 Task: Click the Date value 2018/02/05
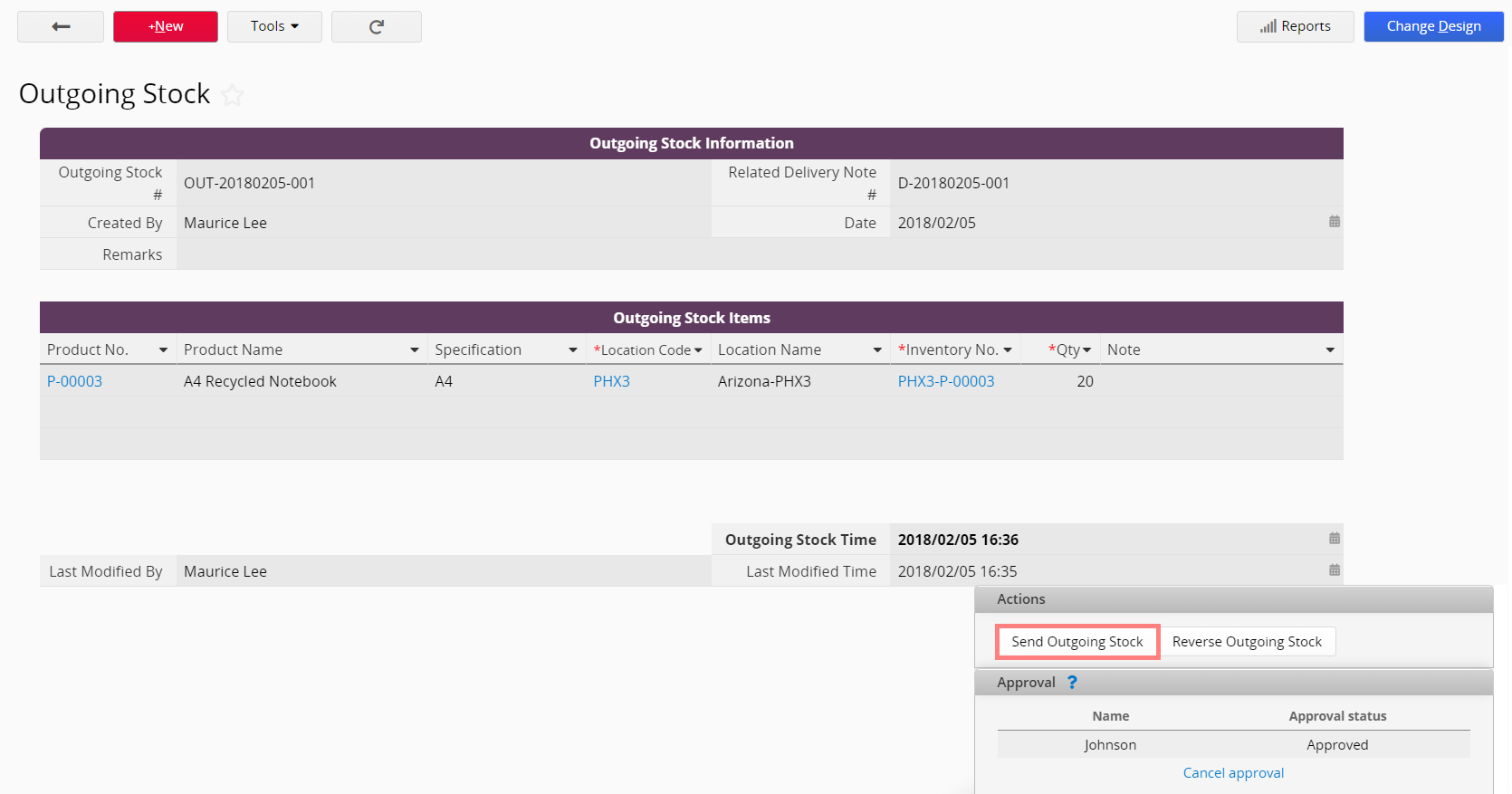coord(937,223)
